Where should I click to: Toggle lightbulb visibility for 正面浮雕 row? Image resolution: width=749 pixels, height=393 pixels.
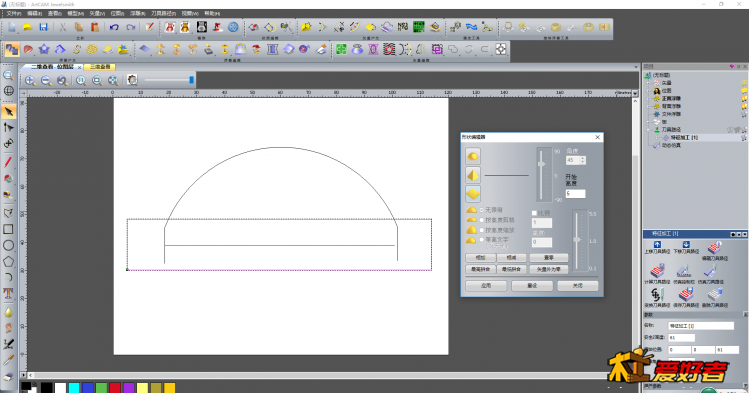tap(744, 98)
